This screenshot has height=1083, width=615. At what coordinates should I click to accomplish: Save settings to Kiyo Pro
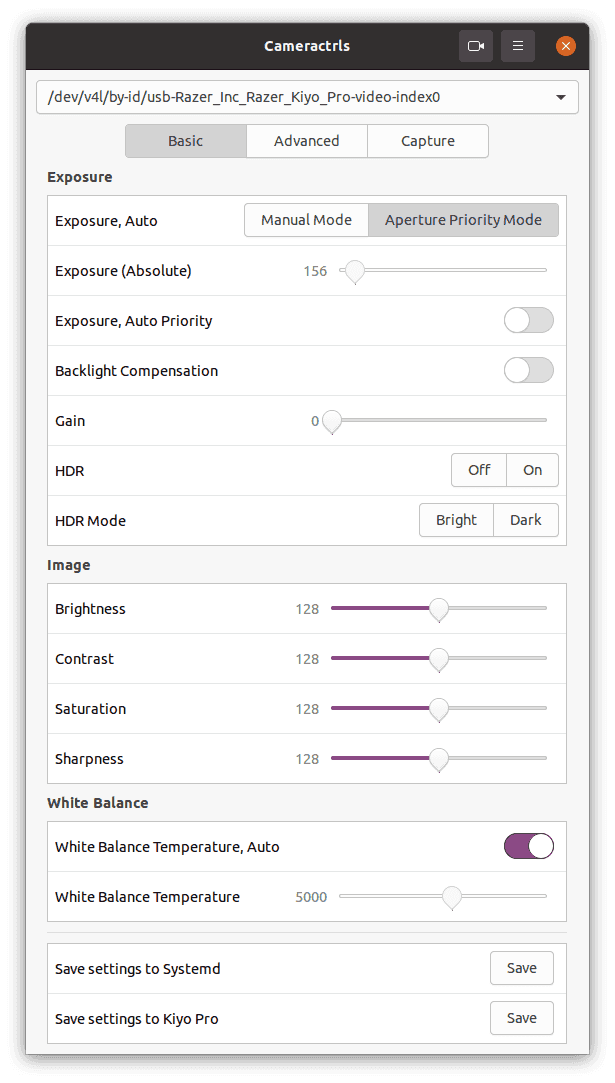pos(521,1018)
